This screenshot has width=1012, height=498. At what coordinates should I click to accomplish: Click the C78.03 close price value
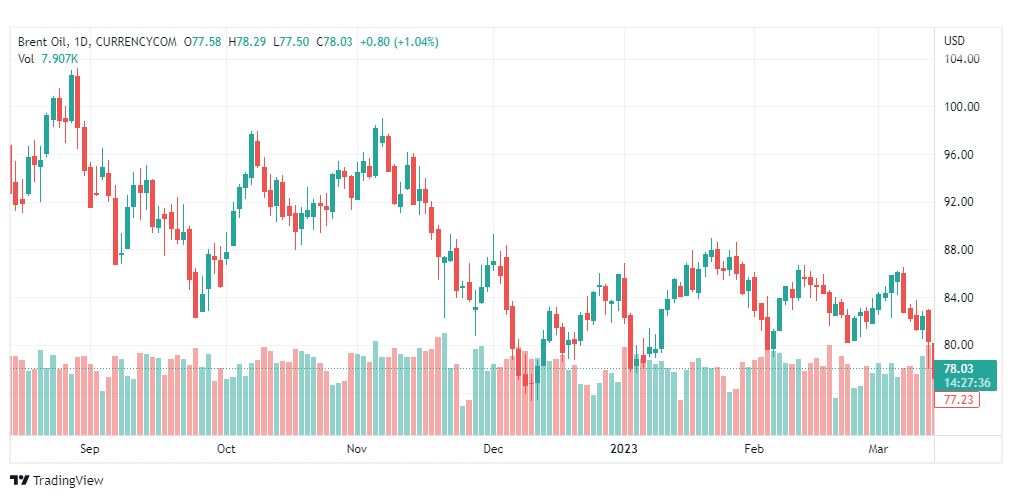[335, 42]
